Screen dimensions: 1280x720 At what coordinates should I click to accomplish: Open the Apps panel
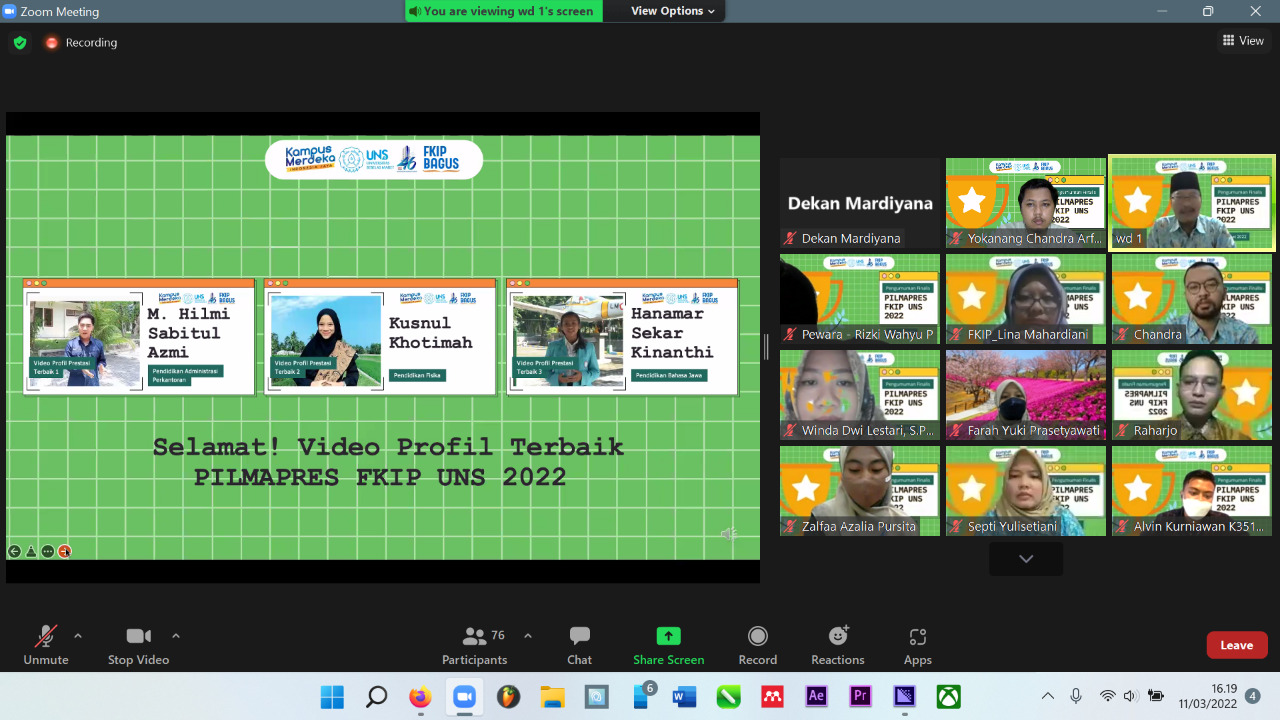pos(917,645)
